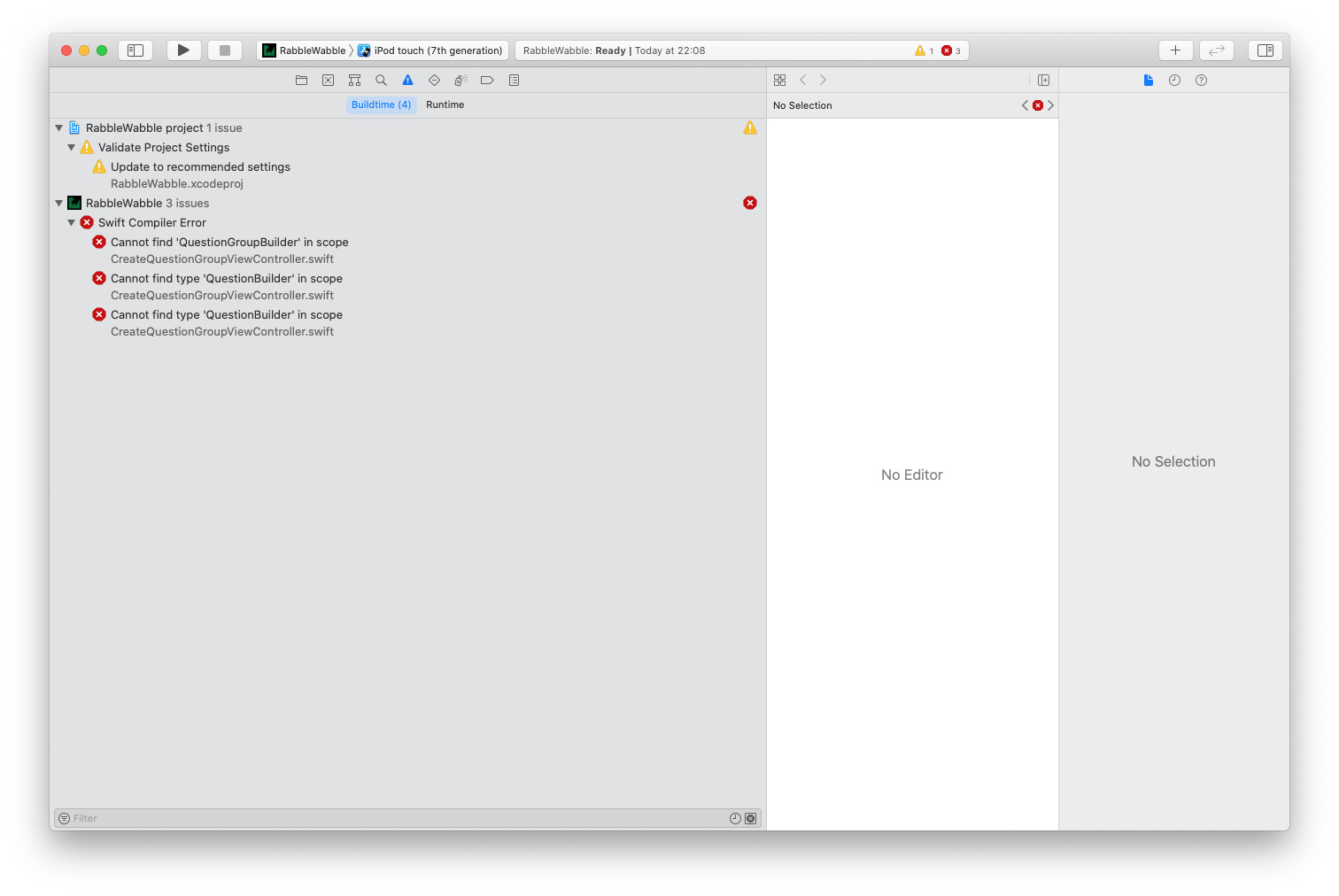Click error badge on RabbleWabble row
Image resolution: width=1339 pixels, height=896 pixels.
click(x=750, y=203)
